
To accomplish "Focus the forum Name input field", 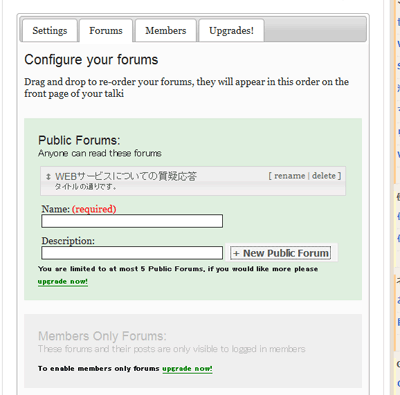I will tap(132, 221).
